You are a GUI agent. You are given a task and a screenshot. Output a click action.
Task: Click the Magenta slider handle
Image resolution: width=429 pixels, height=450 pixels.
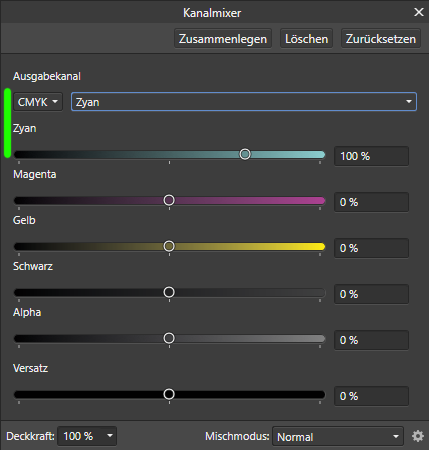(x=169, y=200)
